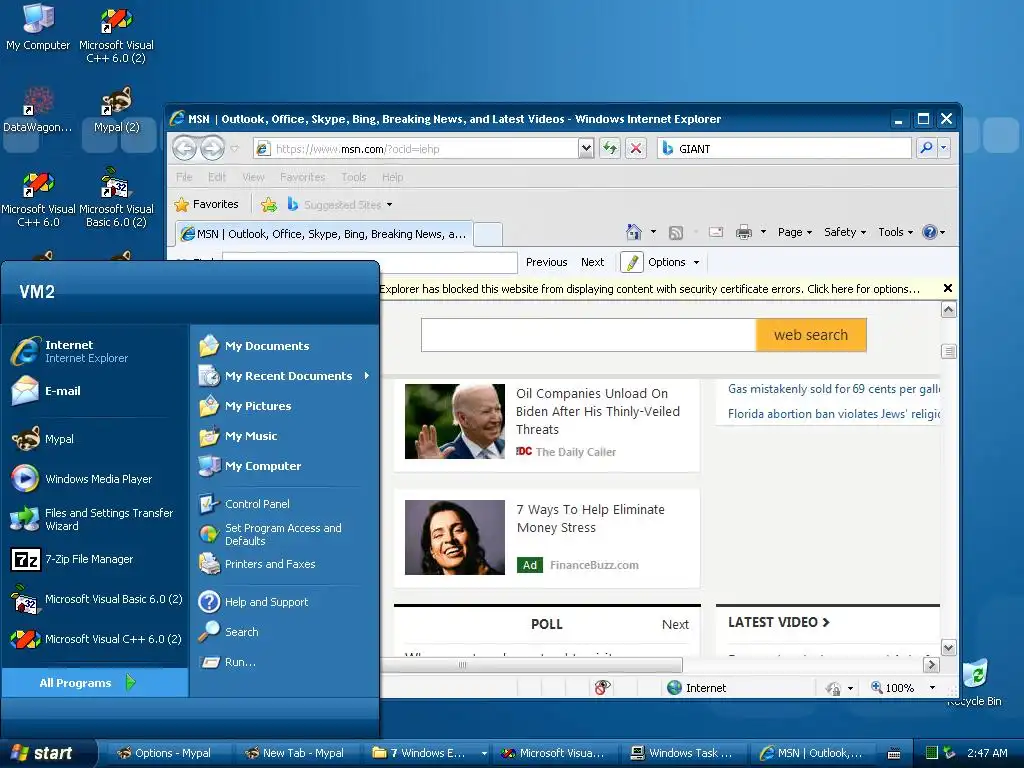
Task: Open My Documents folder
Action: click(284, 345)
